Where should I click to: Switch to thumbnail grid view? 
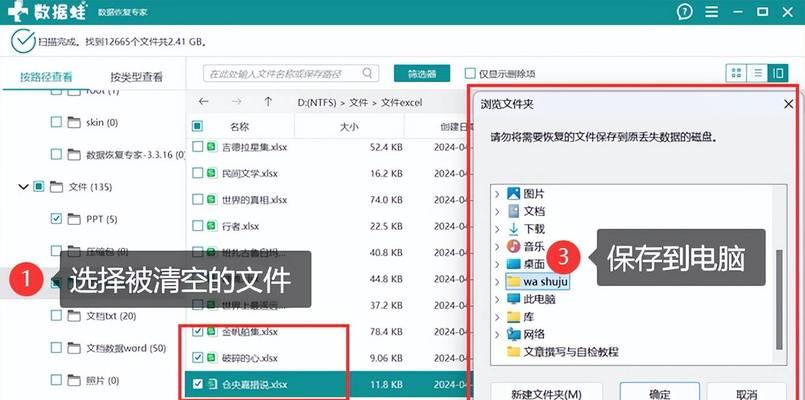tap(736, 73)
